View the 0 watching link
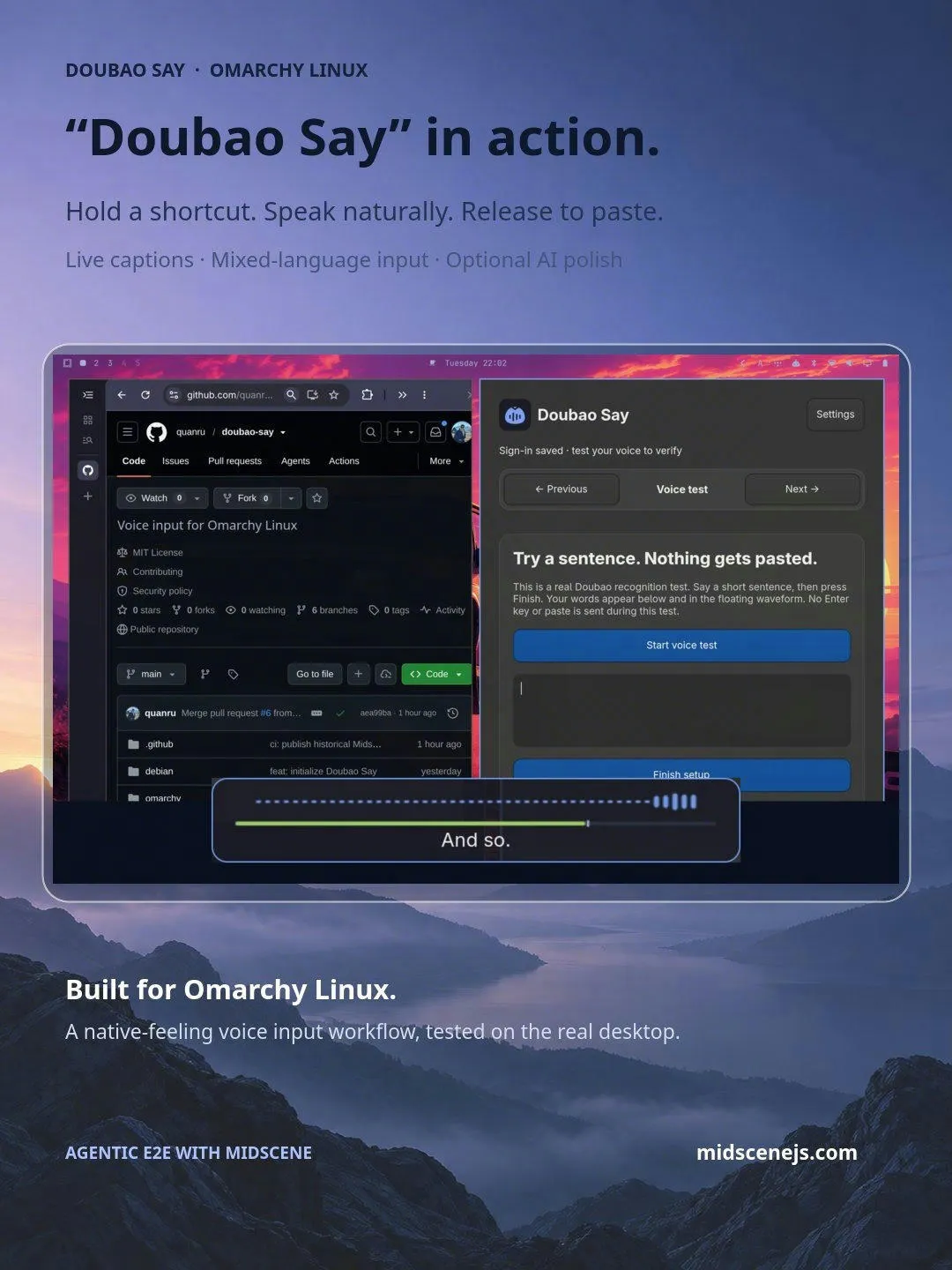This screenshot has width=952, height=1270. pyautogui.click(x=256, y=610)
